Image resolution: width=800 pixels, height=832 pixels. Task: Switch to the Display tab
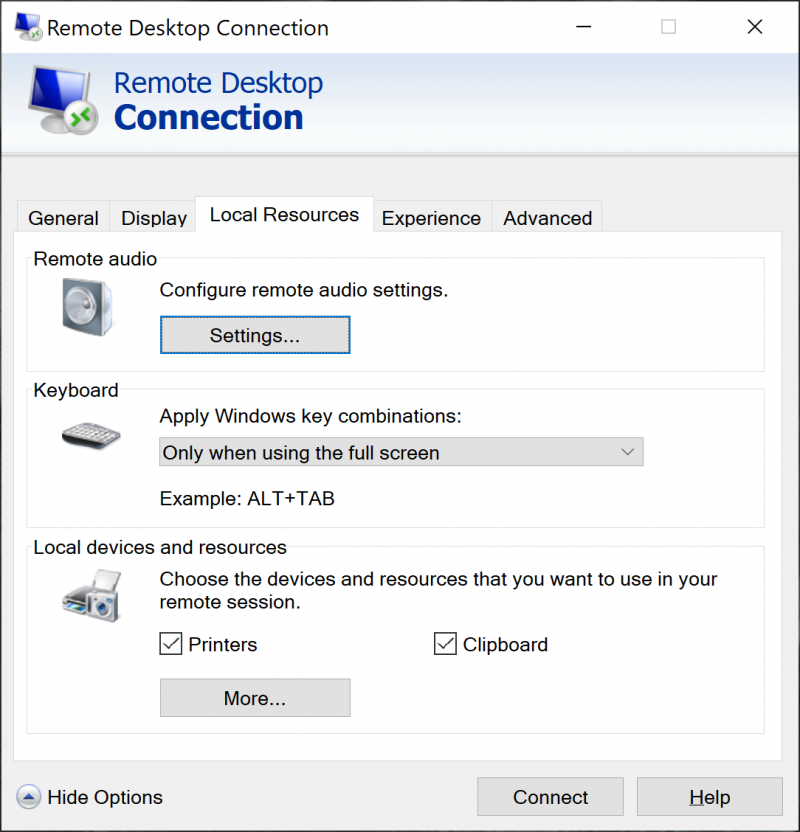pyautogui.click(x=154, y=218)
